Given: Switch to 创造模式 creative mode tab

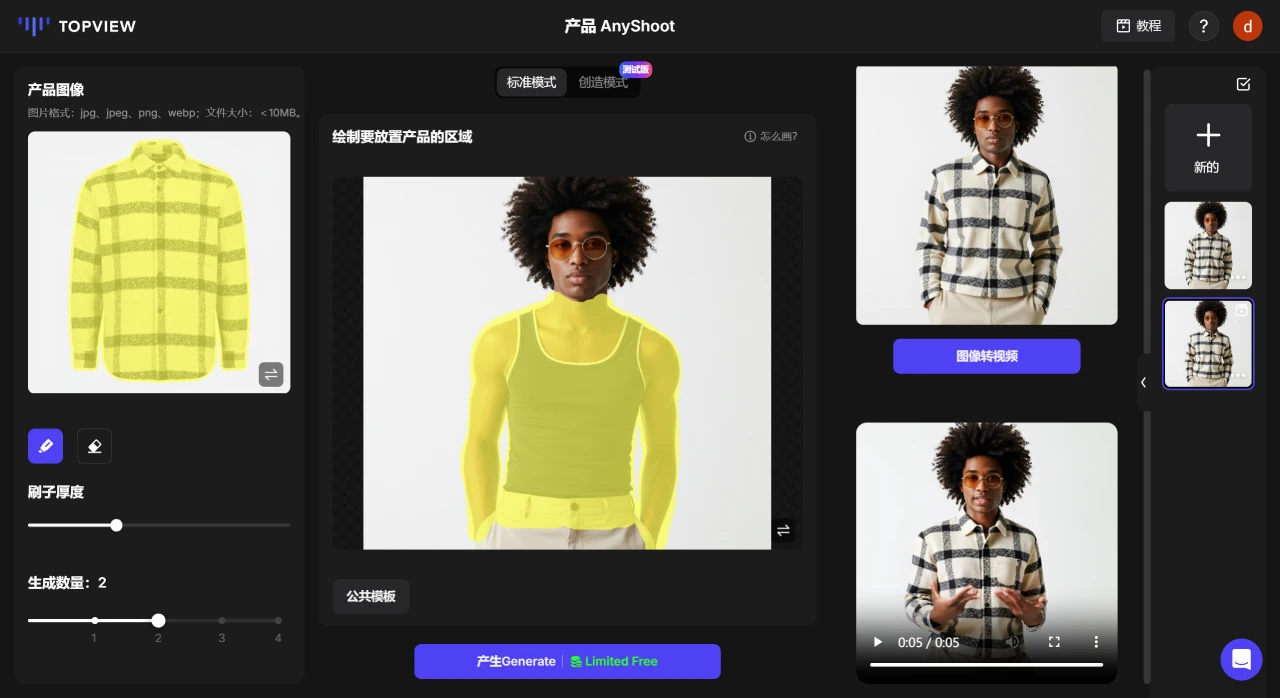Looking at the screenshot, I should [603, 82].
